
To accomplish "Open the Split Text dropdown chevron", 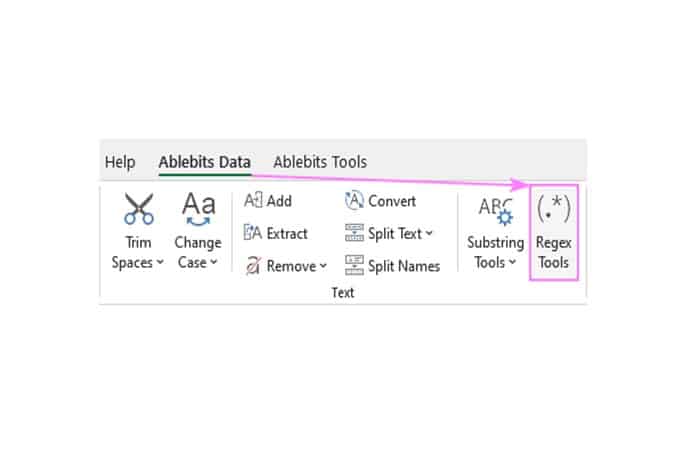I will (x=429, y=233).
